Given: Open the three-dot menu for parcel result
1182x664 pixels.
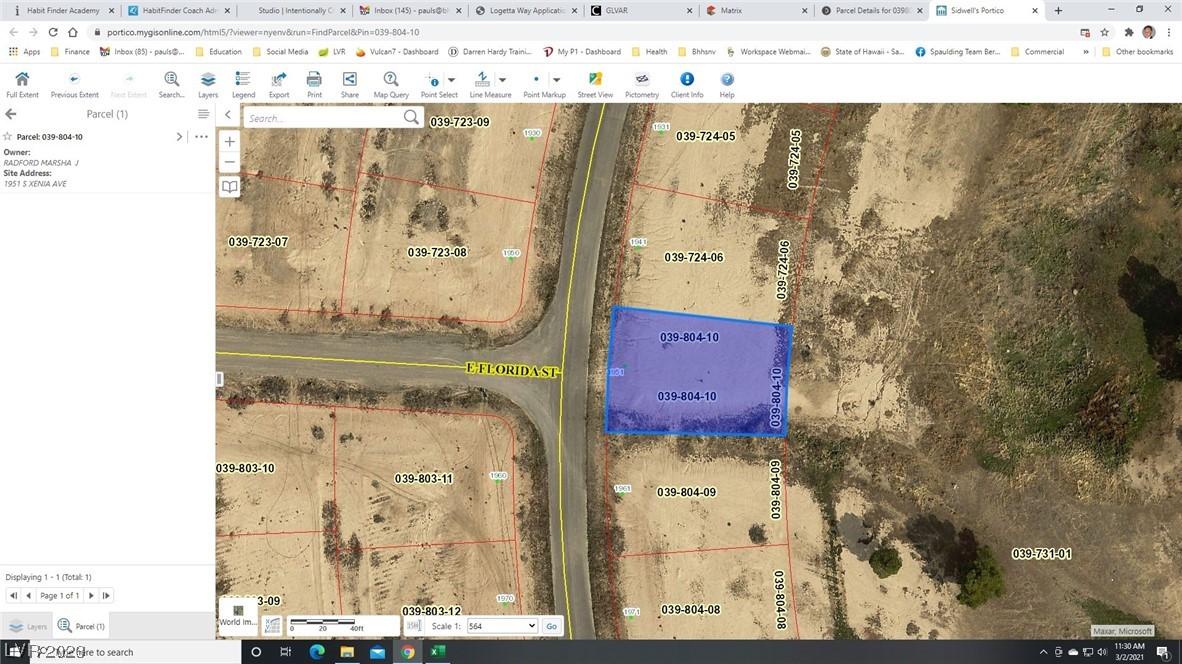Looking at the screenshot, I should 201,136.
